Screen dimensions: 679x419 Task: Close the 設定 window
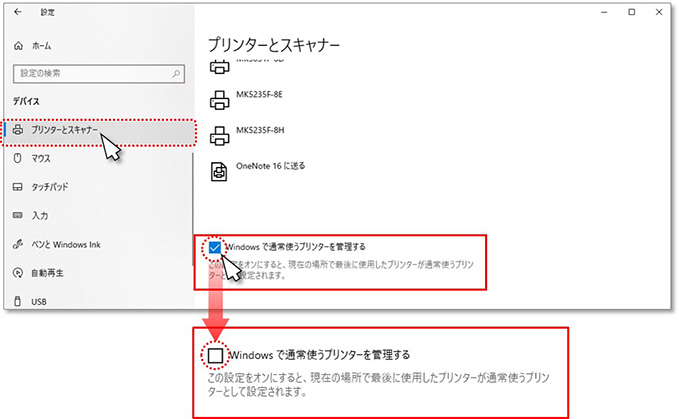[659, 12]
